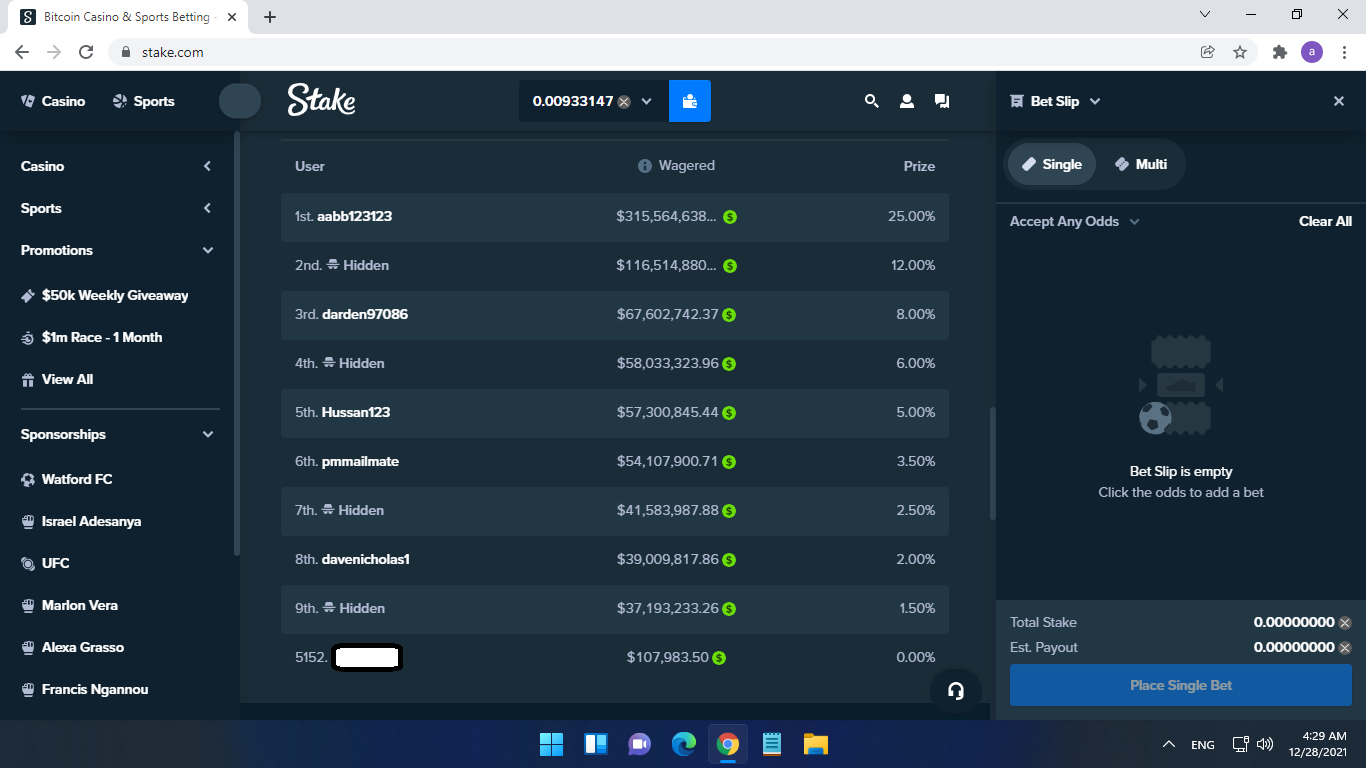Open the Bet Slip dropdown

[1095, 101]
